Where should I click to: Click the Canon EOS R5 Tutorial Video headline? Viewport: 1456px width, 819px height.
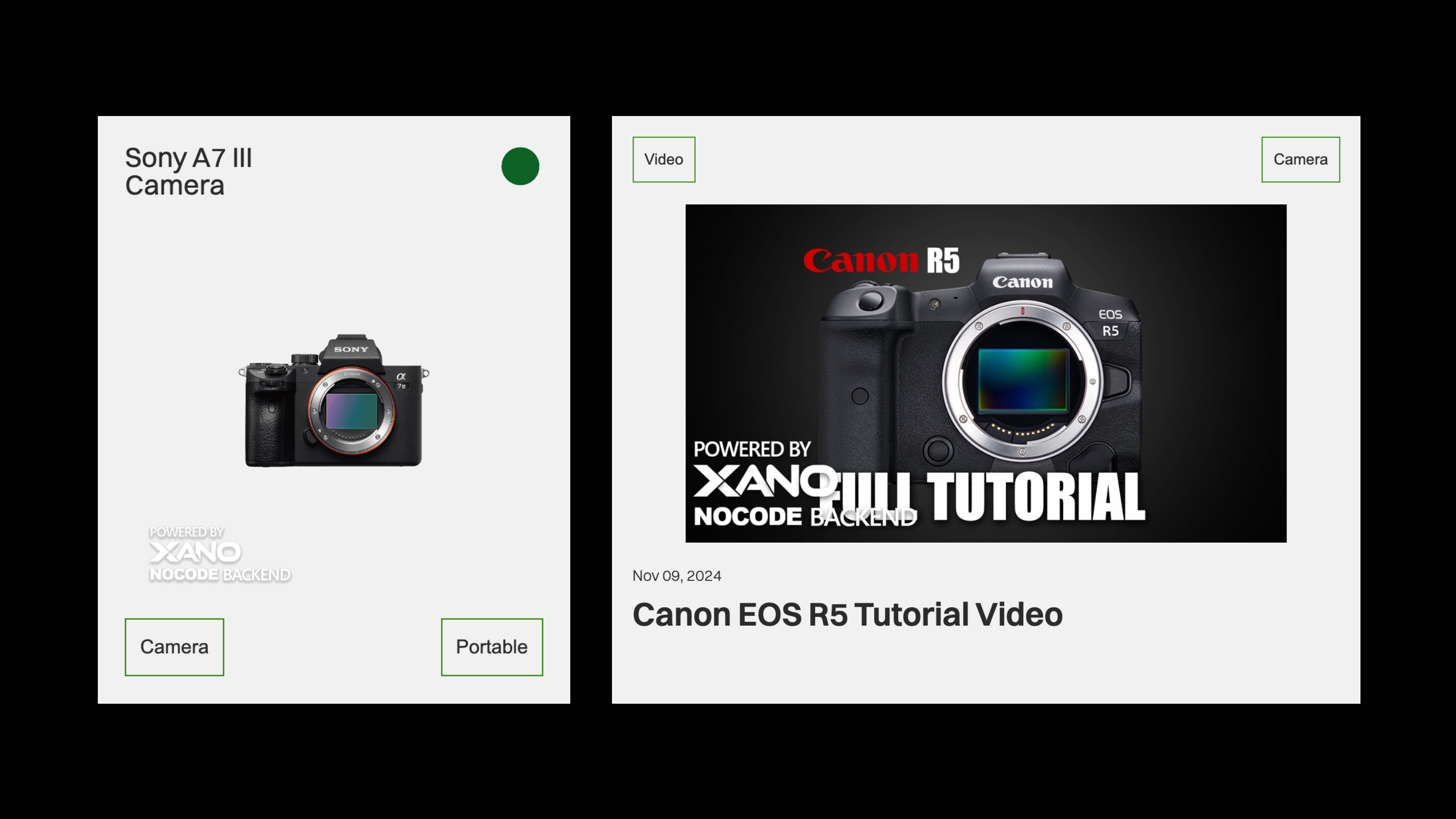coord(847,614)
